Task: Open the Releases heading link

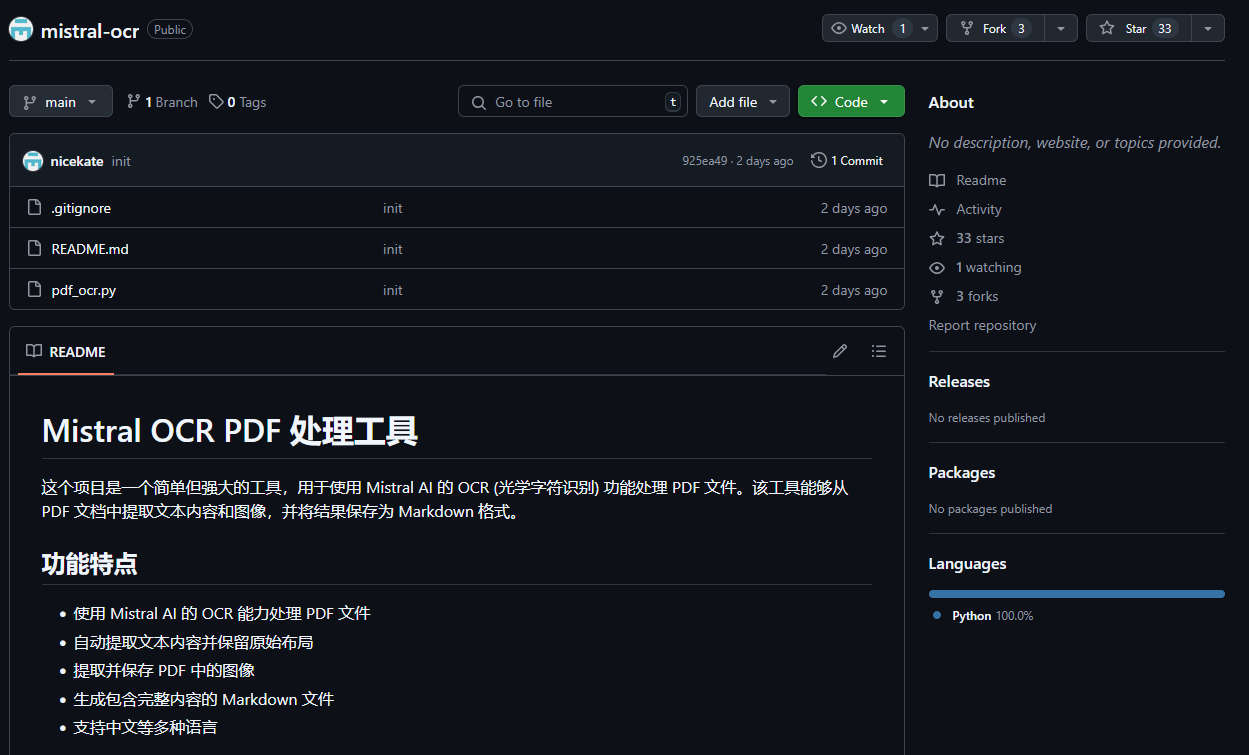Action: tap(959, 381)
